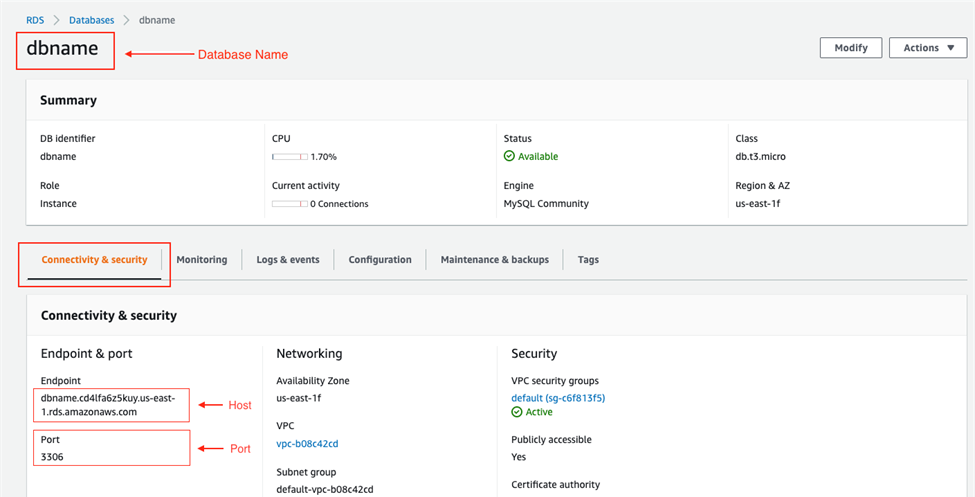Open the default security group link
Viewport: 975px width, 497px height.
558,398
